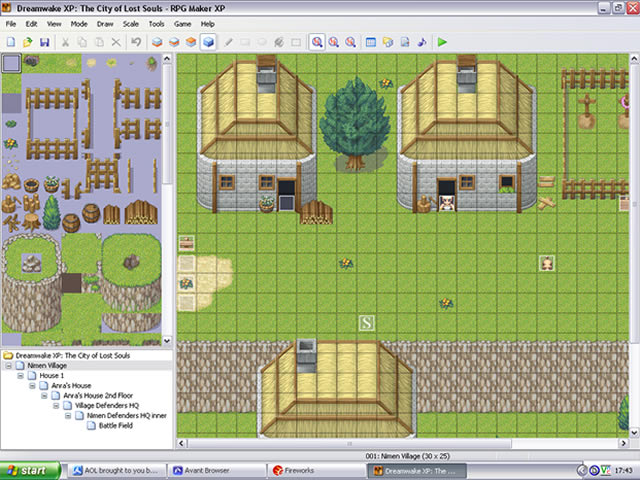Open the Game menu

click(x=182, y=24)
